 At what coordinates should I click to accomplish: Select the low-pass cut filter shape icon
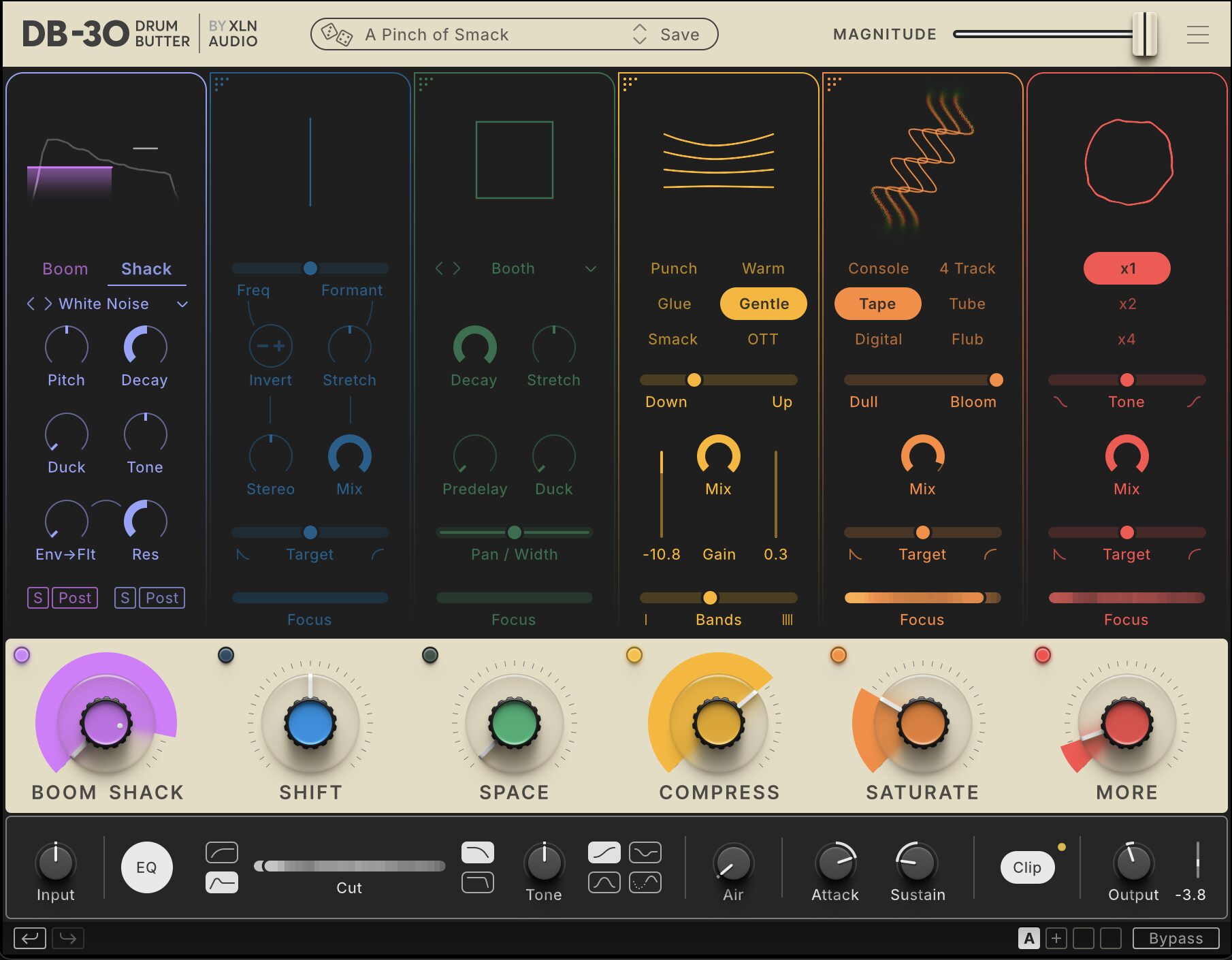coord(477,852)
